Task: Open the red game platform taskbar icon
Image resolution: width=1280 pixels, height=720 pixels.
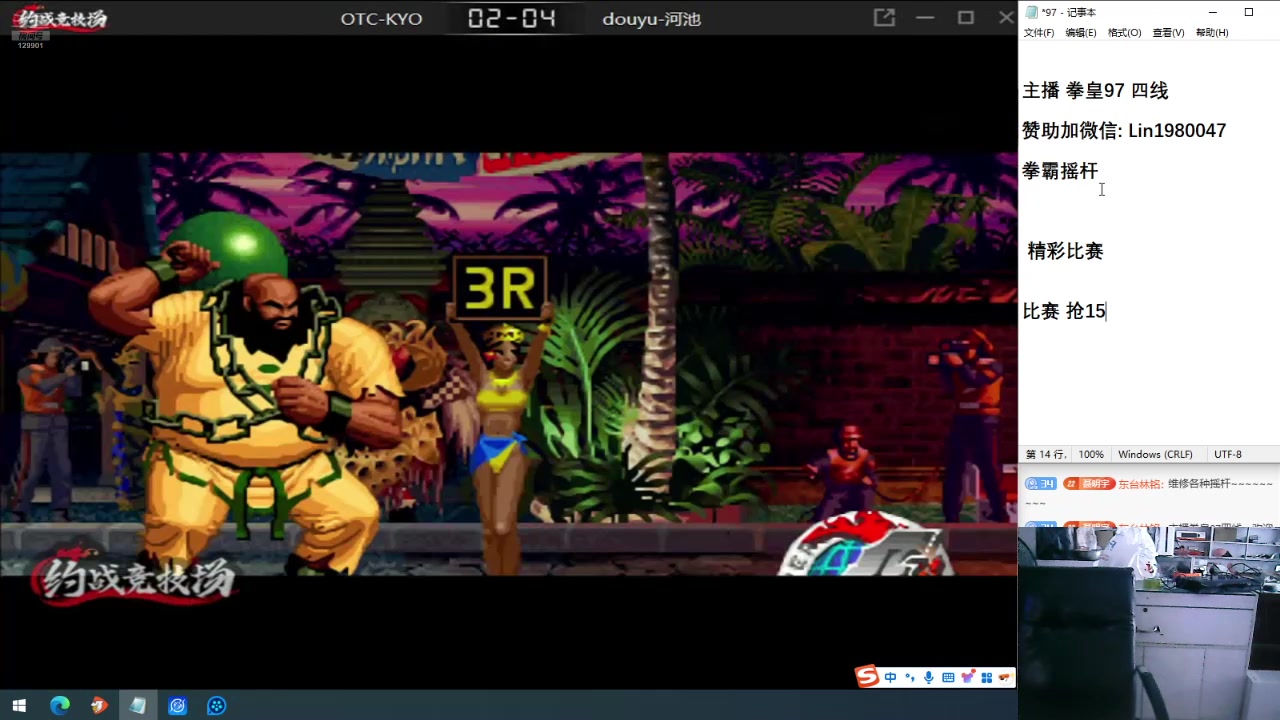Action: [x=98, y=706]
